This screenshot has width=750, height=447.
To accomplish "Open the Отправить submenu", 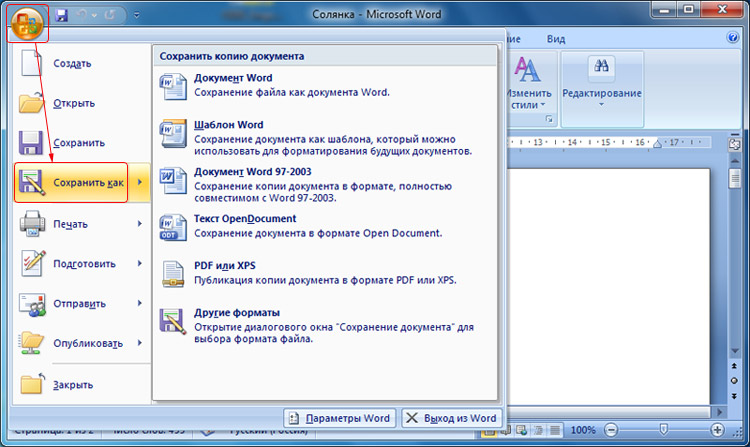I will click(82, 303).
